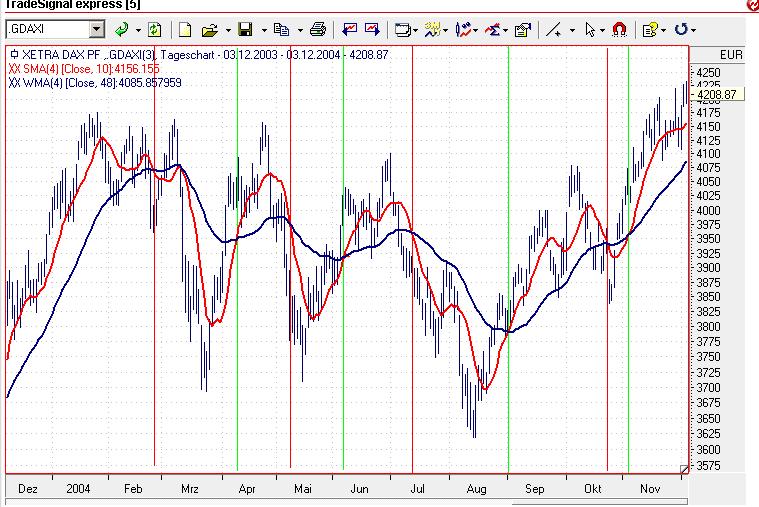
Task: Click the chart resize grip at bottom corner
Action: tap(684, 469)
